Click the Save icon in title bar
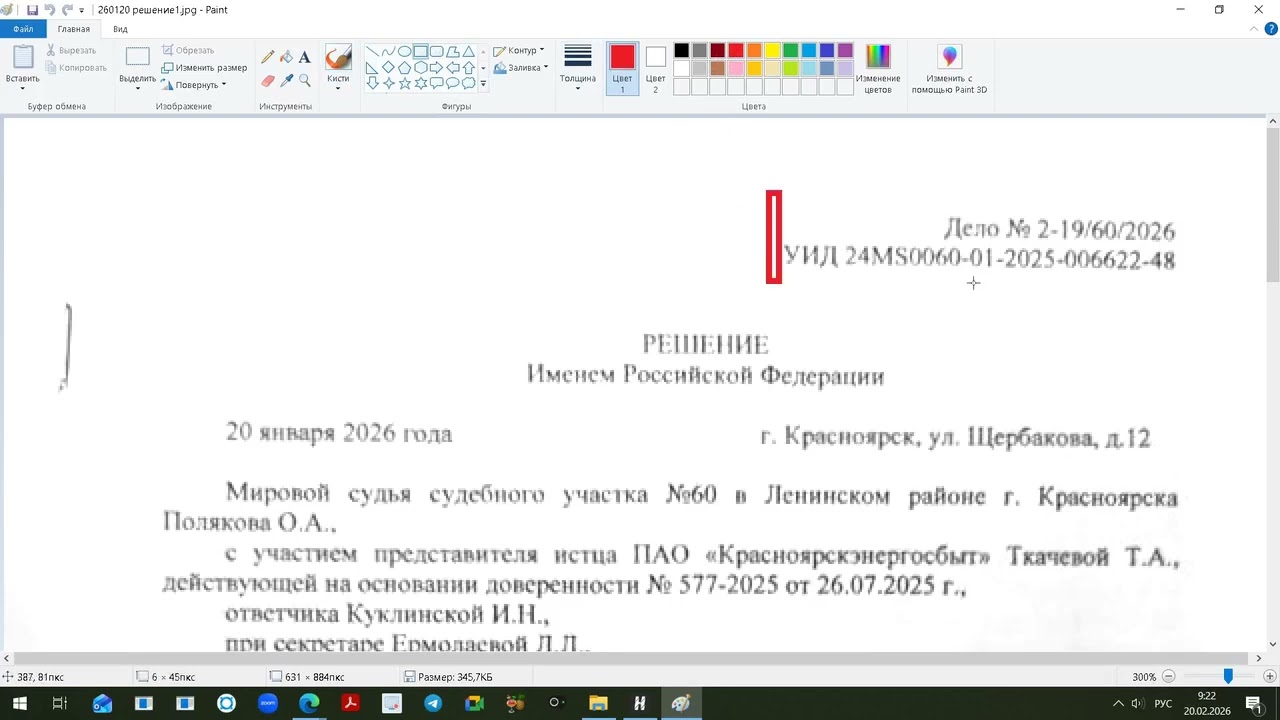The height and width of the screenshot is (720, 1280). coord(32,10)
